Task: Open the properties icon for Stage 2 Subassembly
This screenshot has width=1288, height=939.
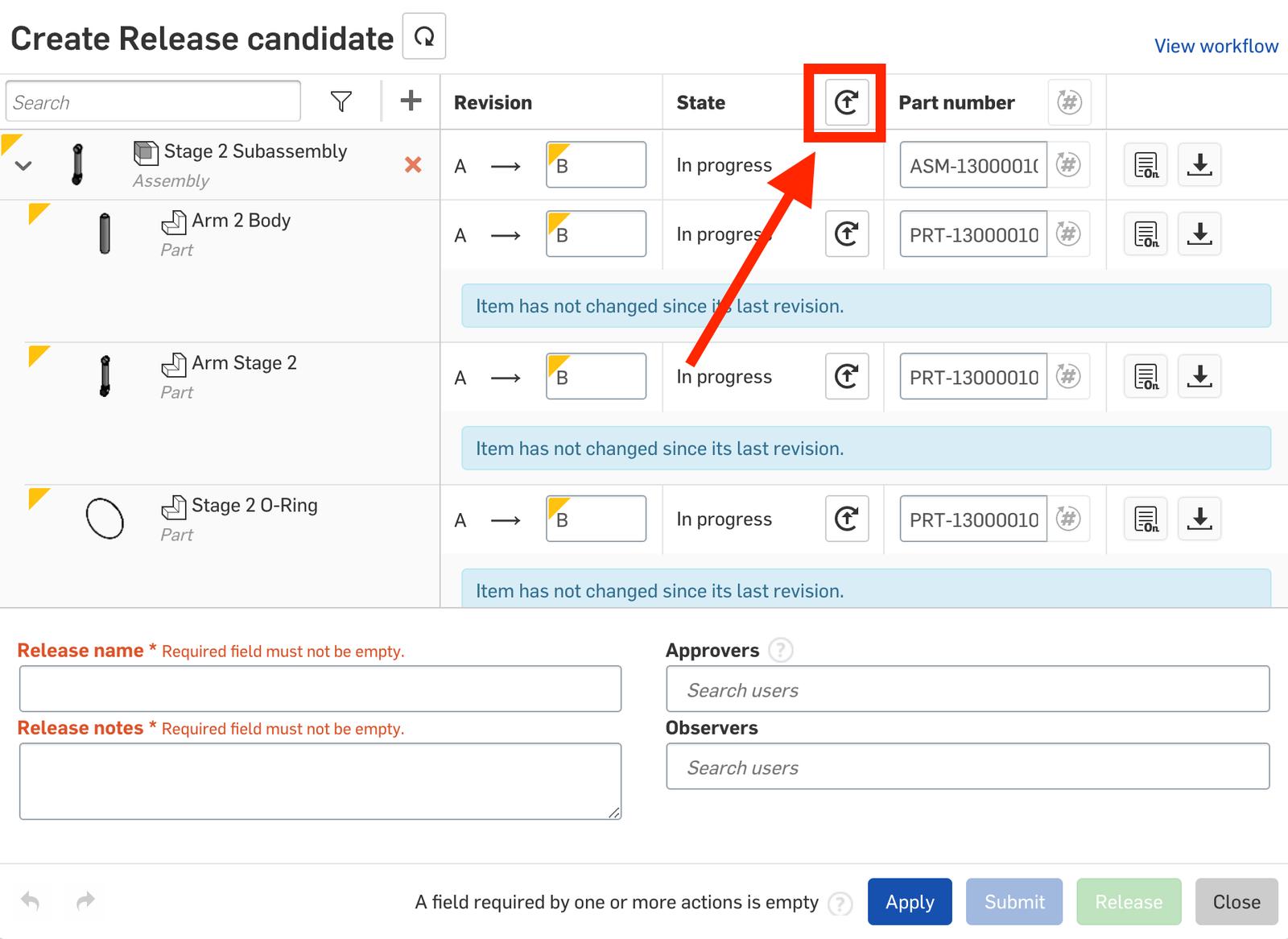Action: click(x=1146, y=165)
